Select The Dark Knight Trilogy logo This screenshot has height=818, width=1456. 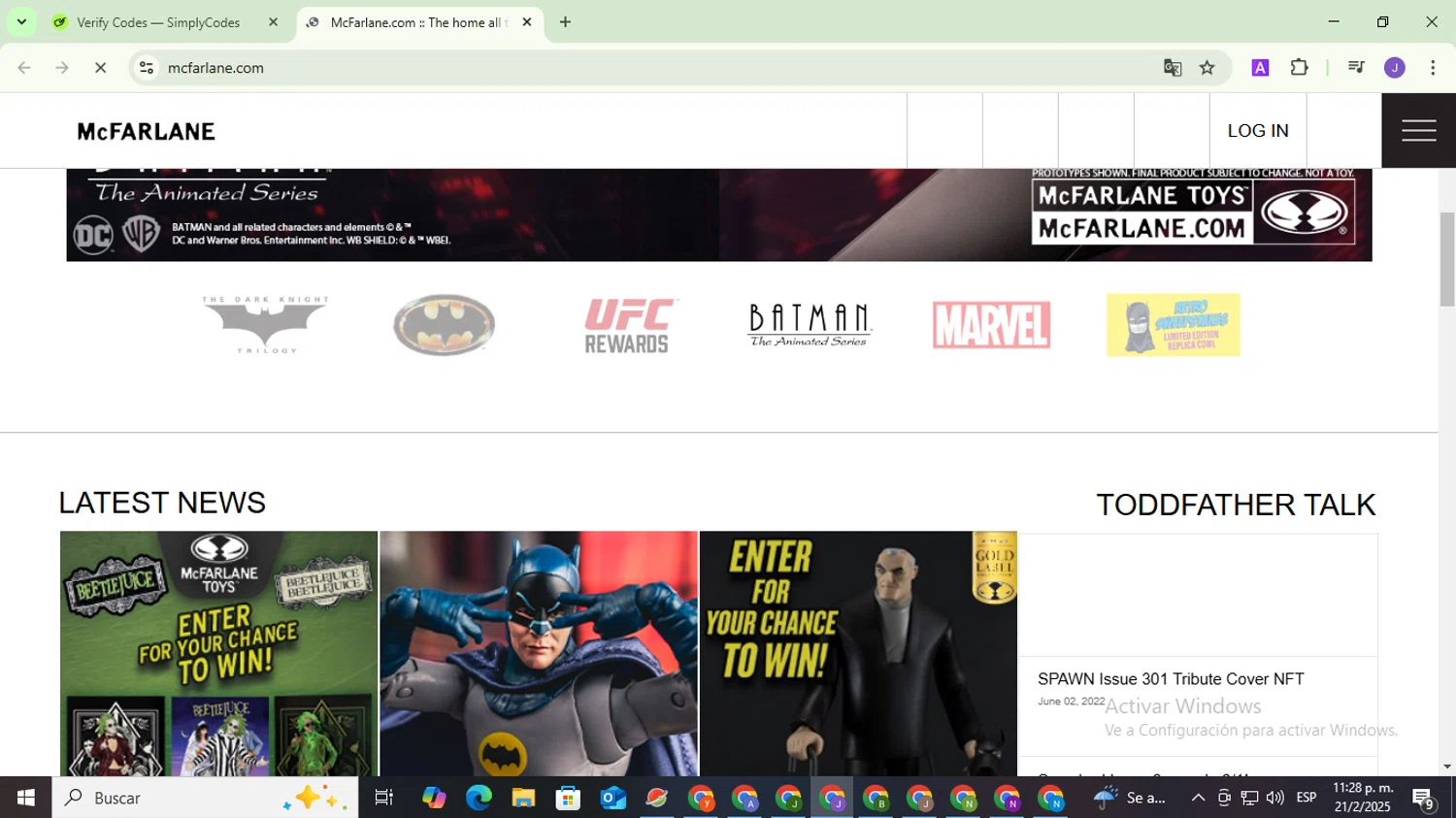tap(265, 324)
